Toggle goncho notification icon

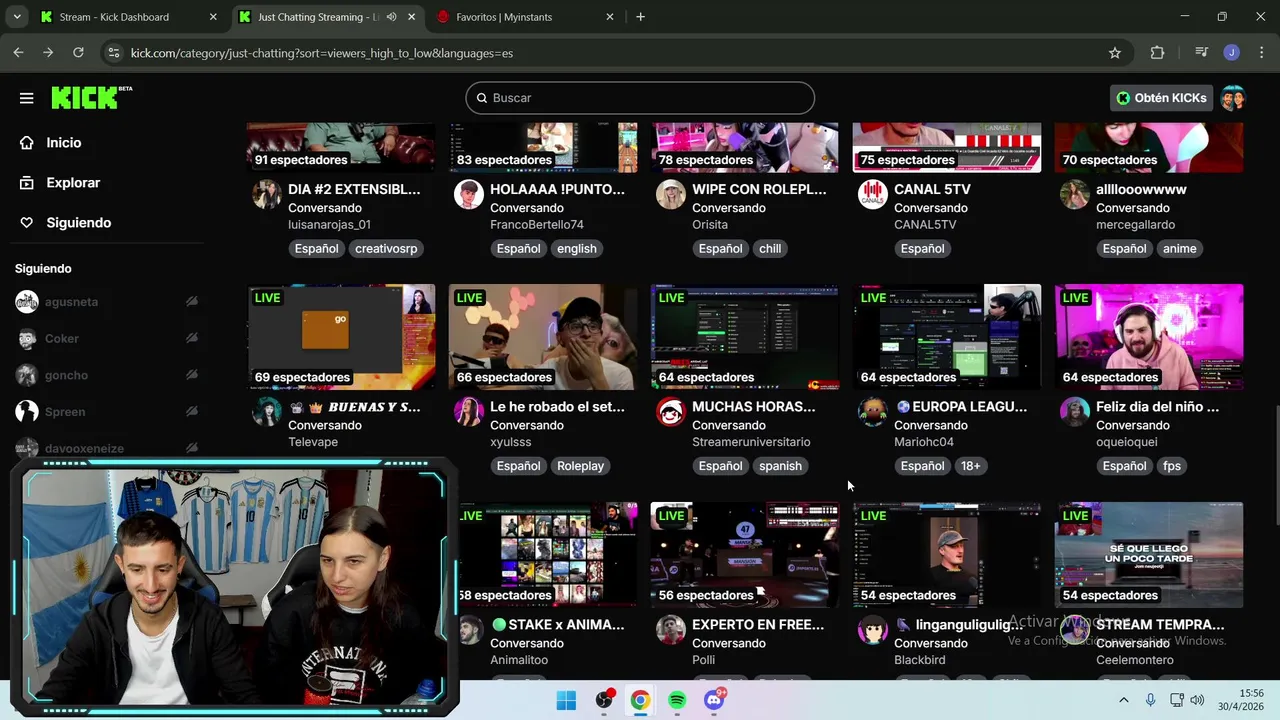click(191, 375)
